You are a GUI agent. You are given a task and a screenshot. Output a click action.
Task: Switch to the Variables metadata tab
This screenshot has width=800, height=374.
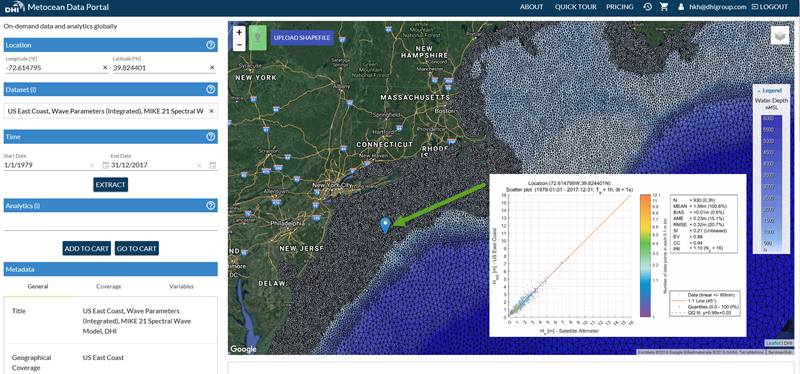(182, 286)
